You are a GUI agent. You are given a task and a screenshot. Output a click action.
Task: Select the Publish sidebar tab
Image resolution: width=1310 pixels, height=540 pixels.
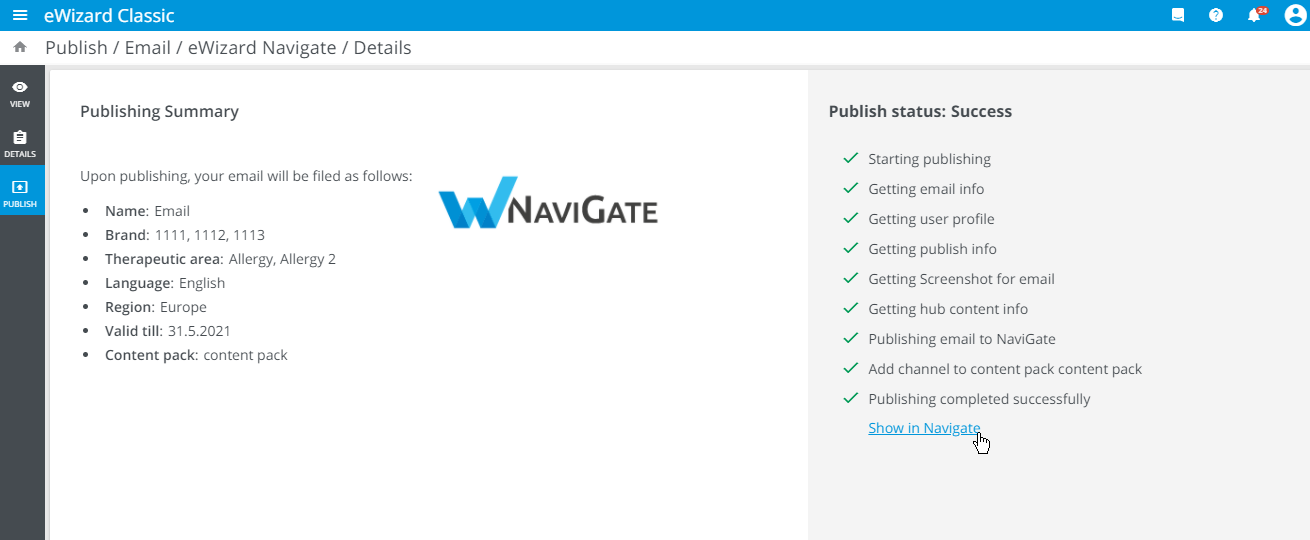(x=20, y=193)
